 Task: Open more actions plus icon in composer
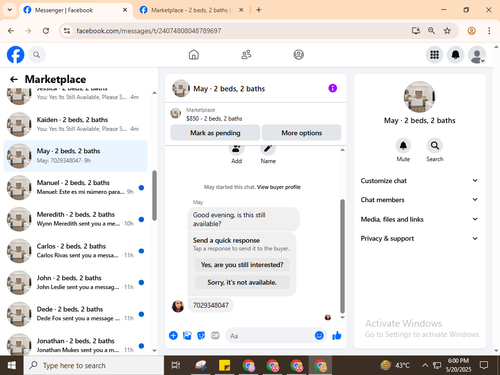coord(173,335)
